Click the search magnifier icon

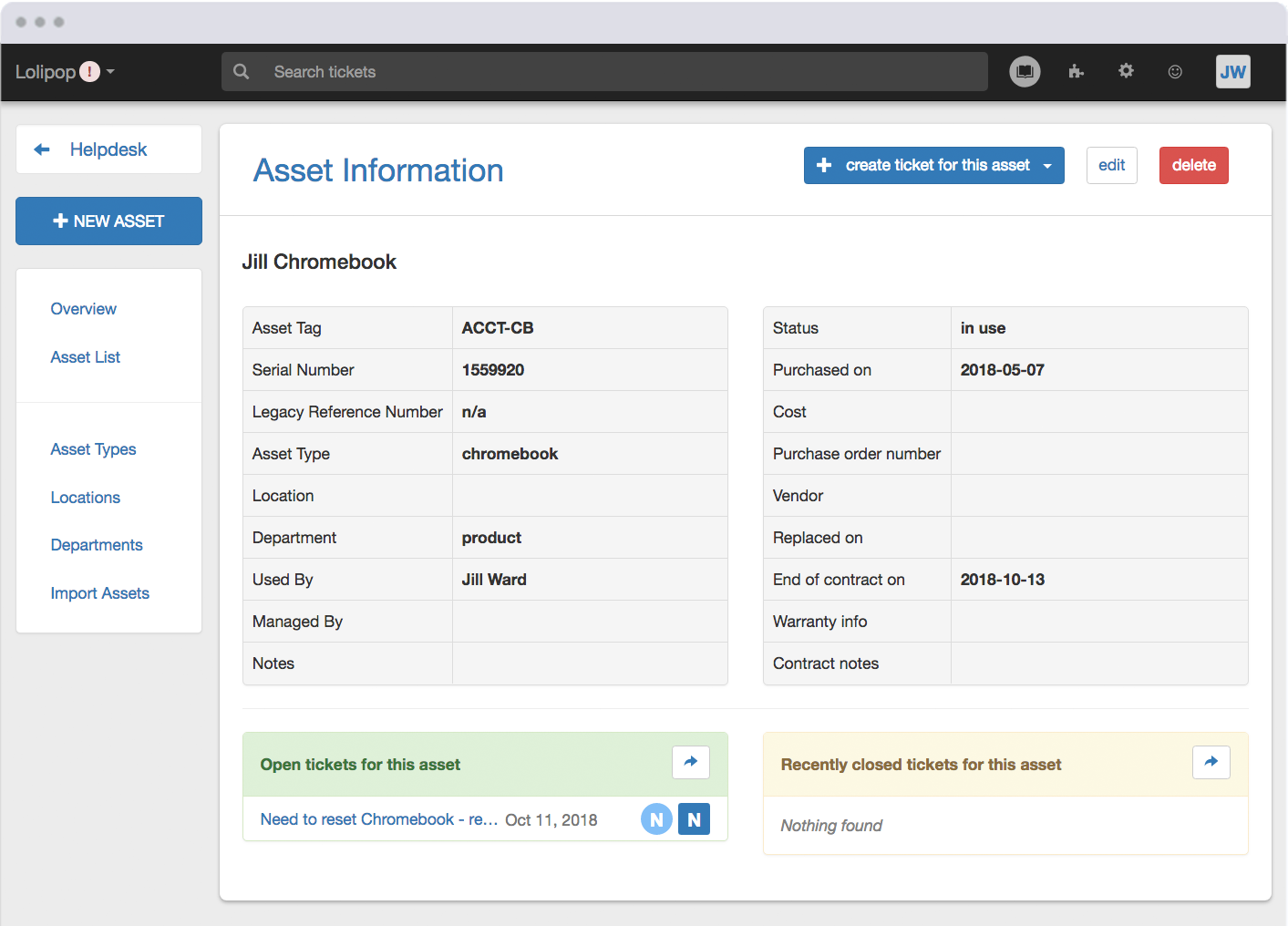(x=242, y=71)
